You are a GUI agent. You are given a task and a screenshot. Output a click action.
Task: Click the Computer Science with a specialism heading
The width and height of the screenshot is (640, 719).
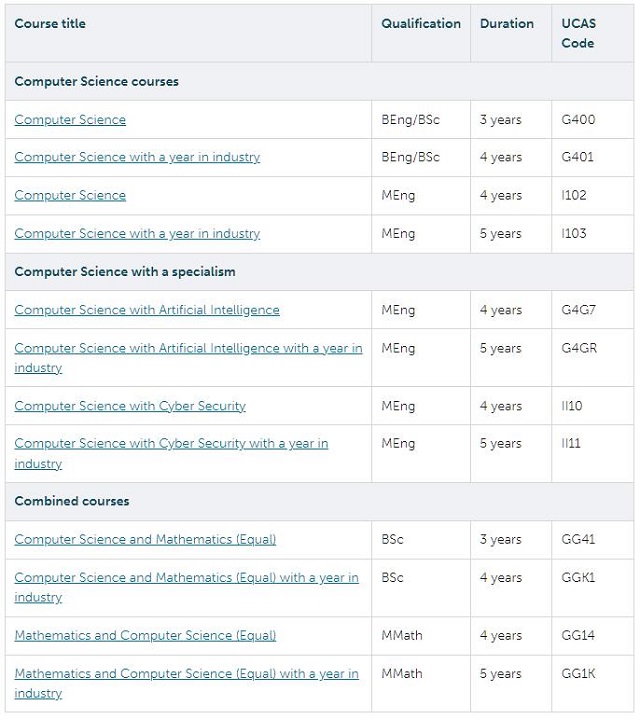coord(125,272)
